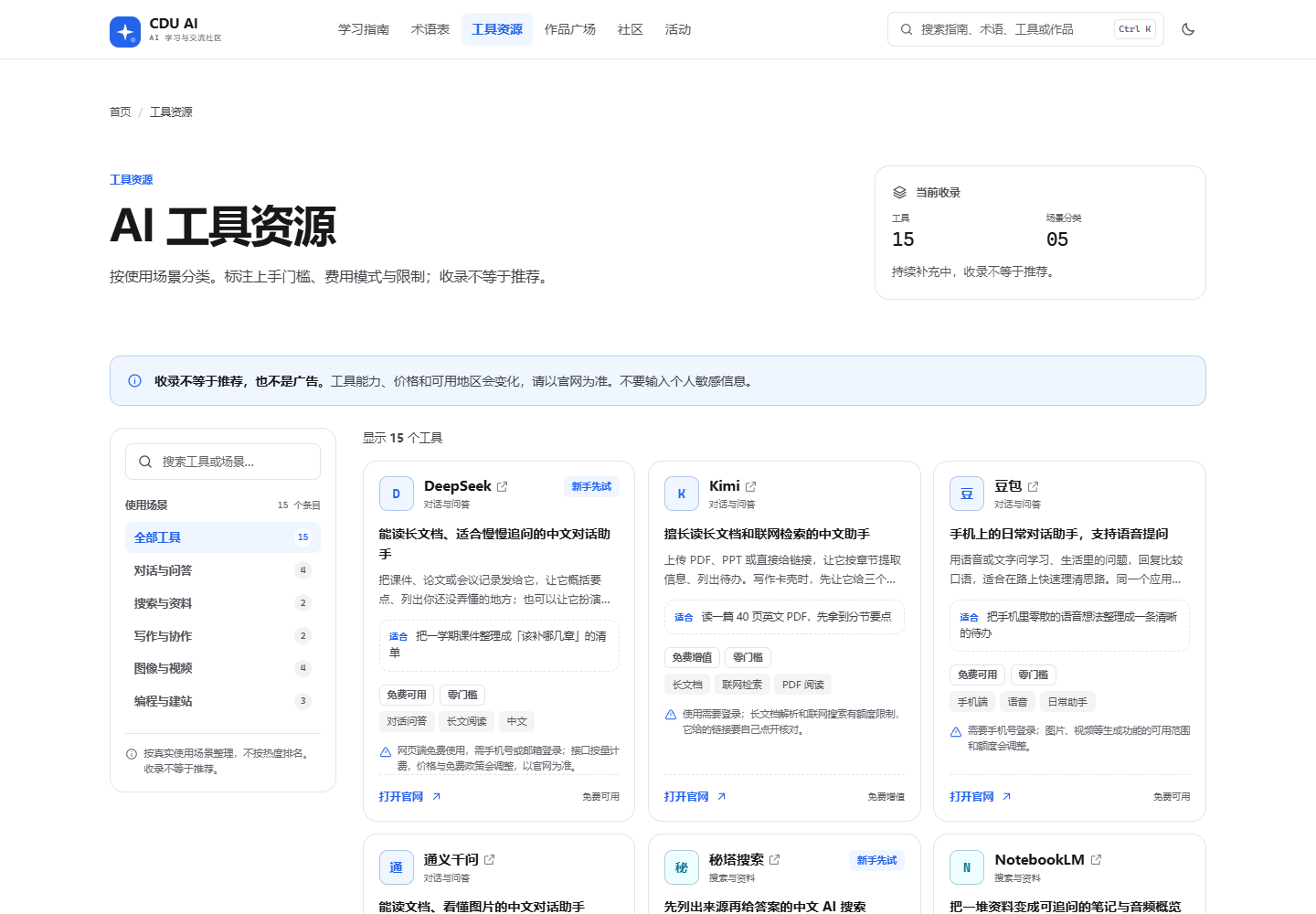
Task: Open external link icon beside DeepSeek
Action: [x=502, y=487]
